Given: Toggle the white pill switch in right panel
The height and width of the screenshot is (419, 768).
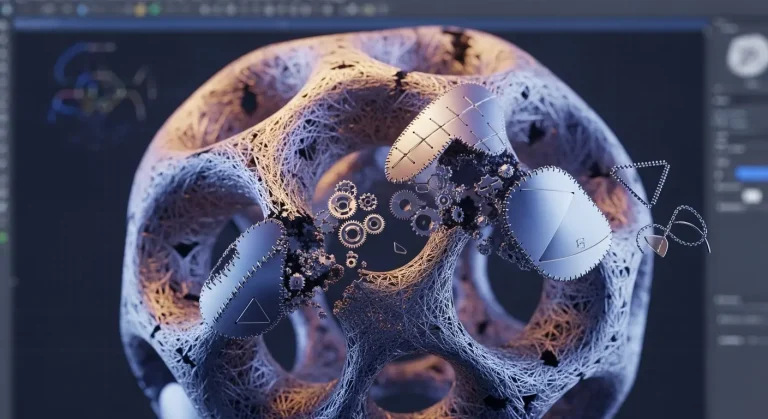Looking at the screenshot, I should coord(752,196).
